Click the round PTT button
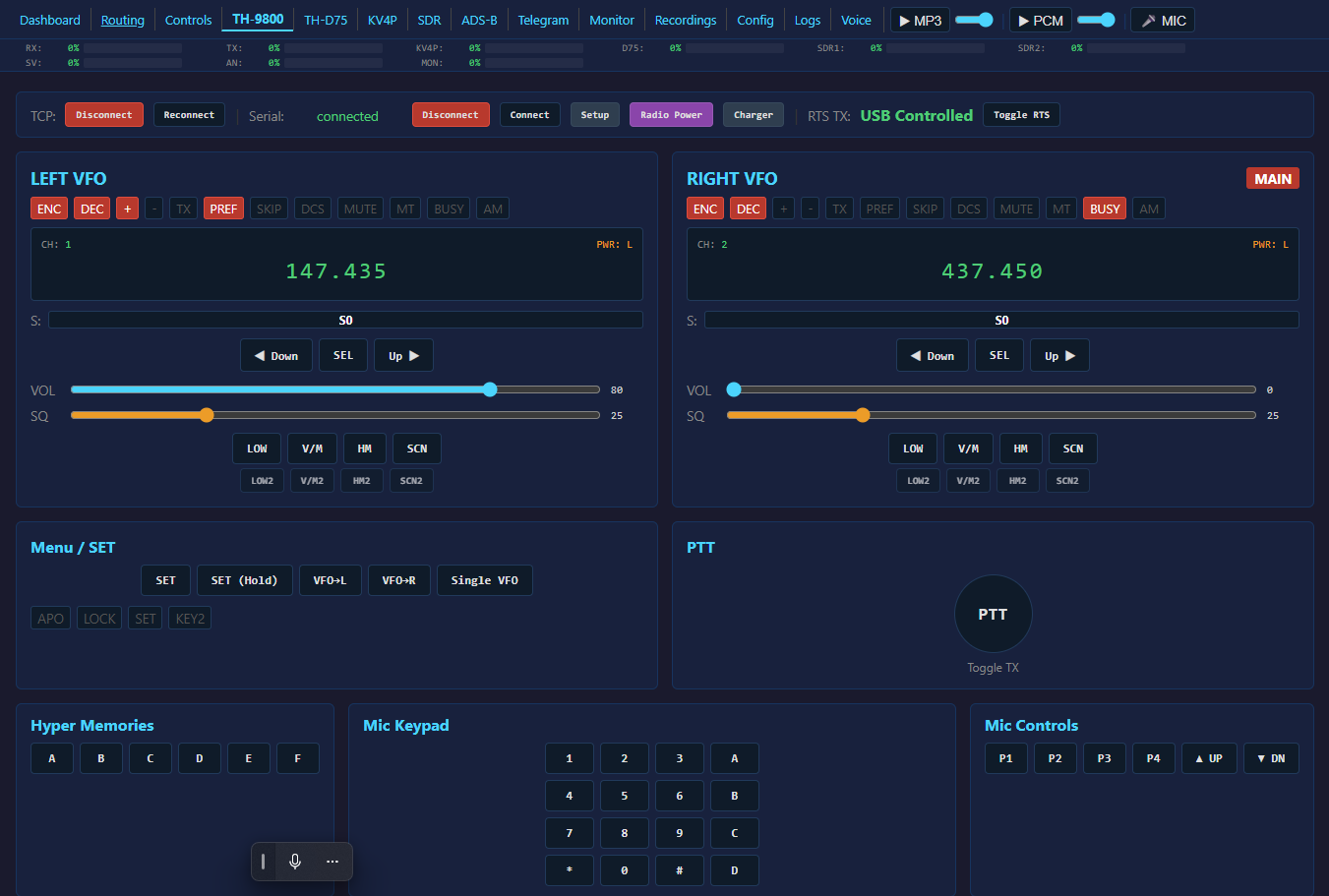The width and height of the screenshot is (1329, 896). pyautogui.click(x=993, y=614)
